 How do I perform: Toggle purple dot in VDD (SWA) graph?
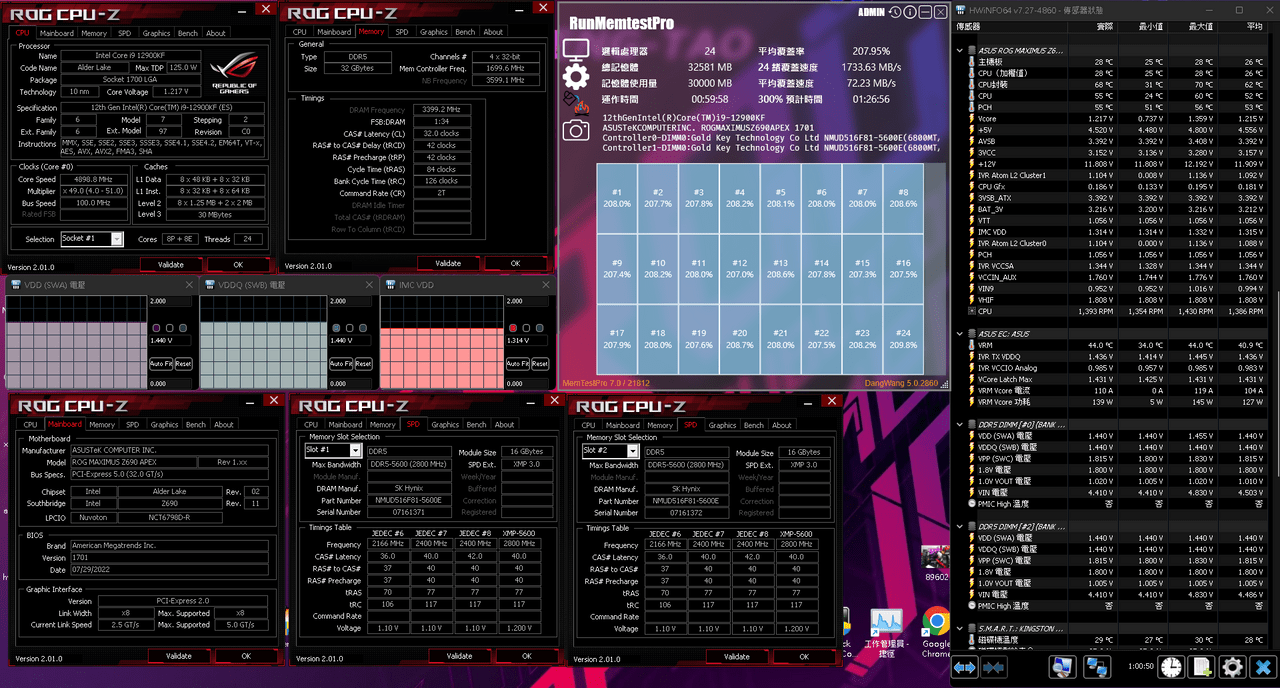tap(156, 328)
